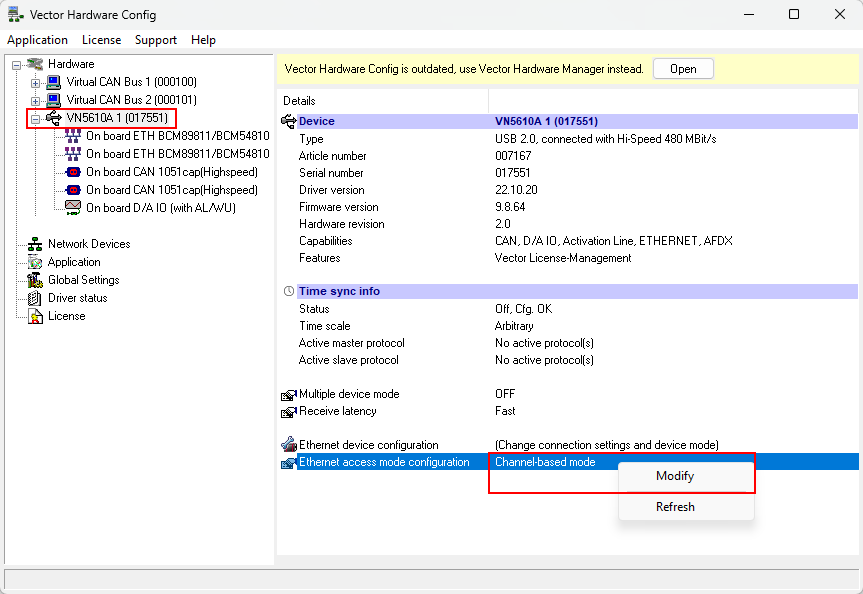Click the Active master protocol row label
Viewport: 863px width, 594px height.
(x=351, y=343)
